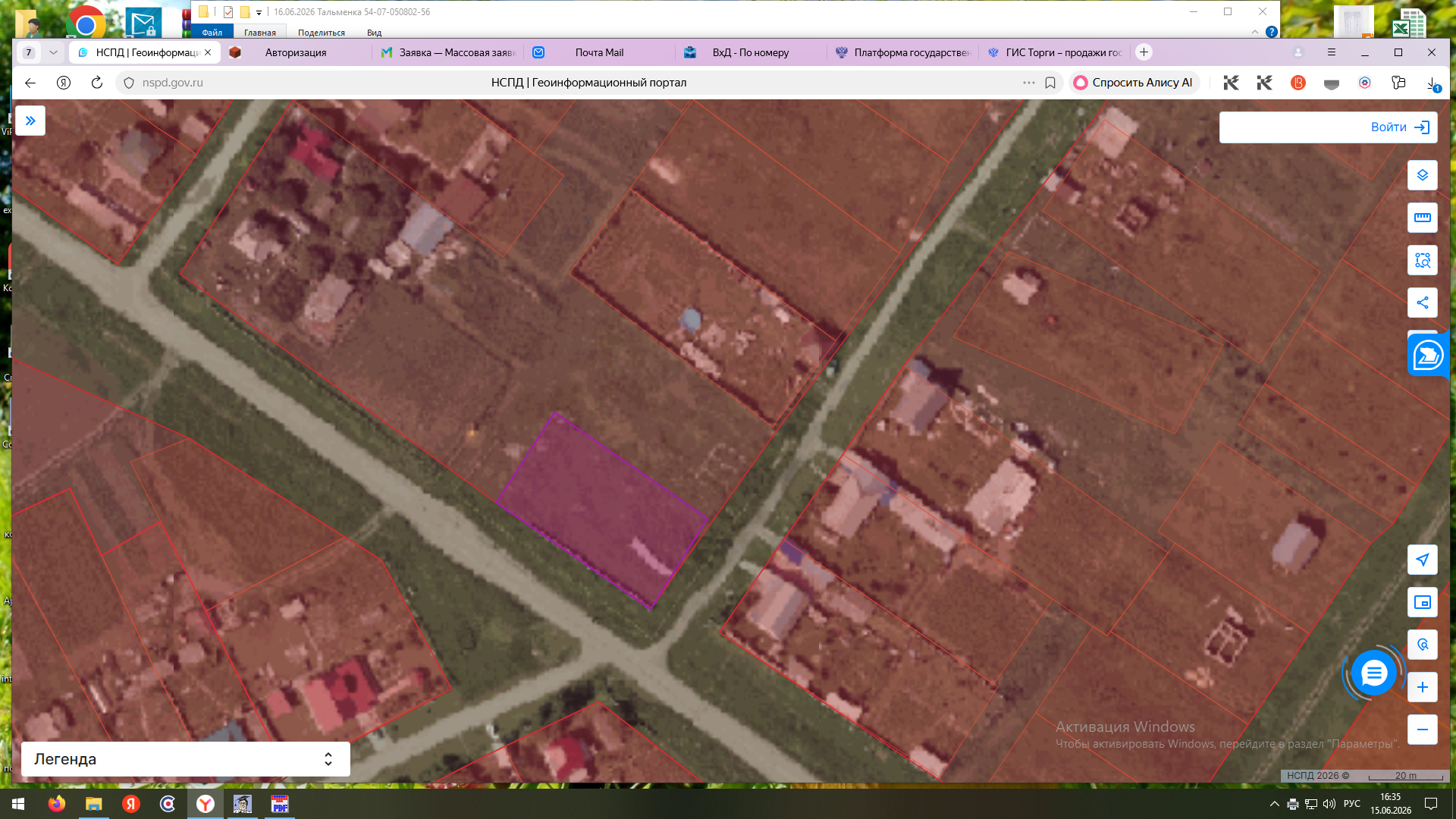1456x819 pixels.
Task: Open the round chat support bubble
Action: [x=1373, y=673]
